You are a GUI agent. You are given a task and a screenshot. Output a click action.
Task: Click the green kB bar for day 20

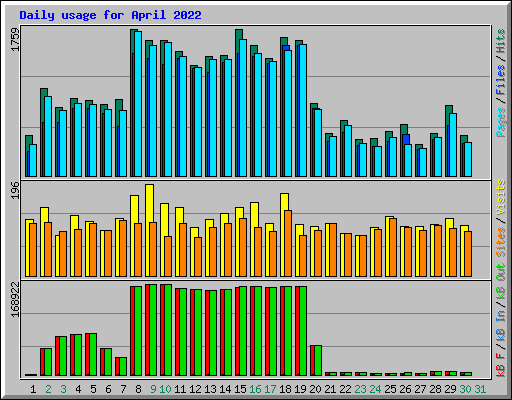(x=318, y=361)
